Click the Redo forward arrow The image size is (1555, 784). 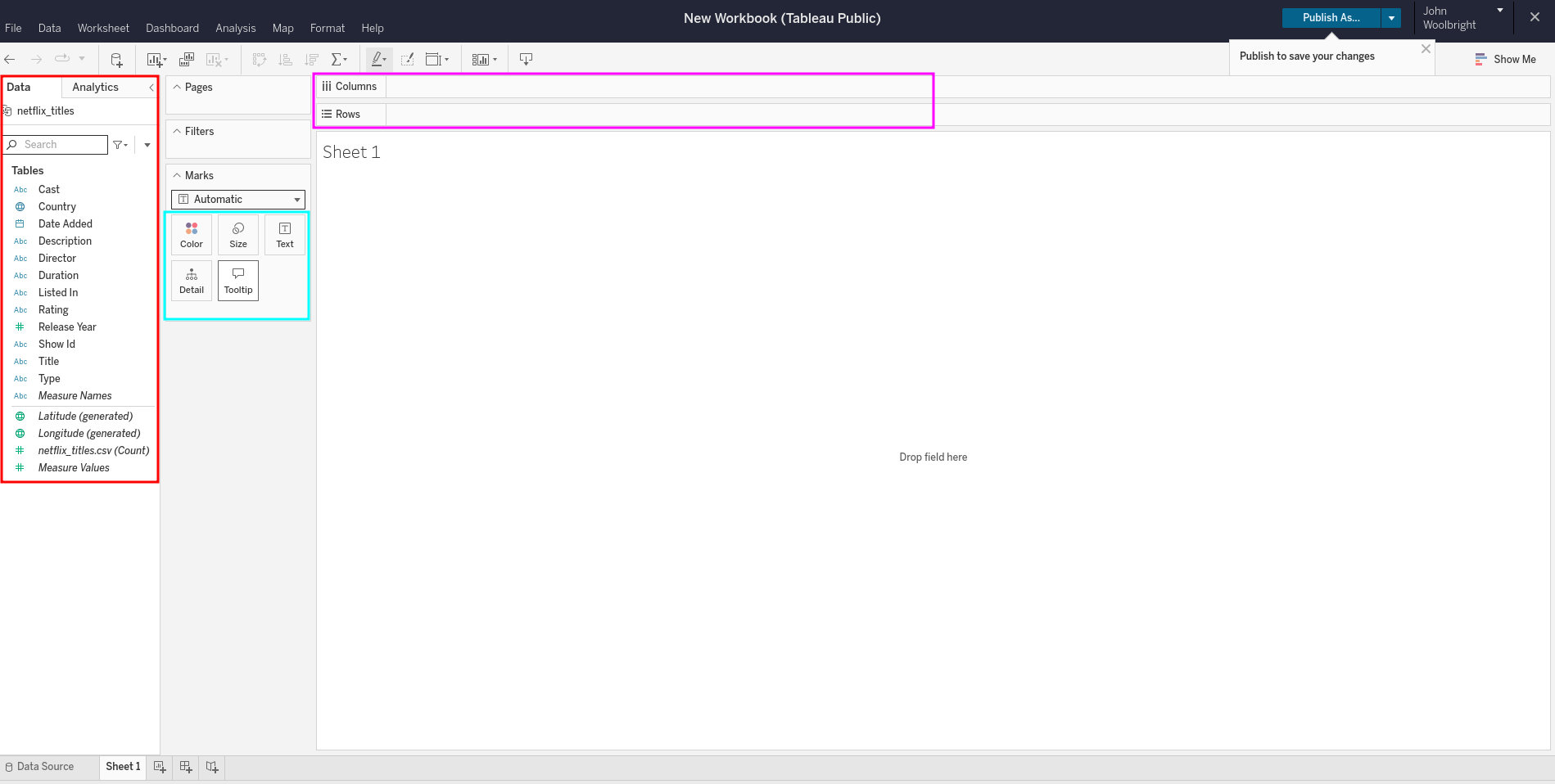pyautogui.click(x=36, y=59)
